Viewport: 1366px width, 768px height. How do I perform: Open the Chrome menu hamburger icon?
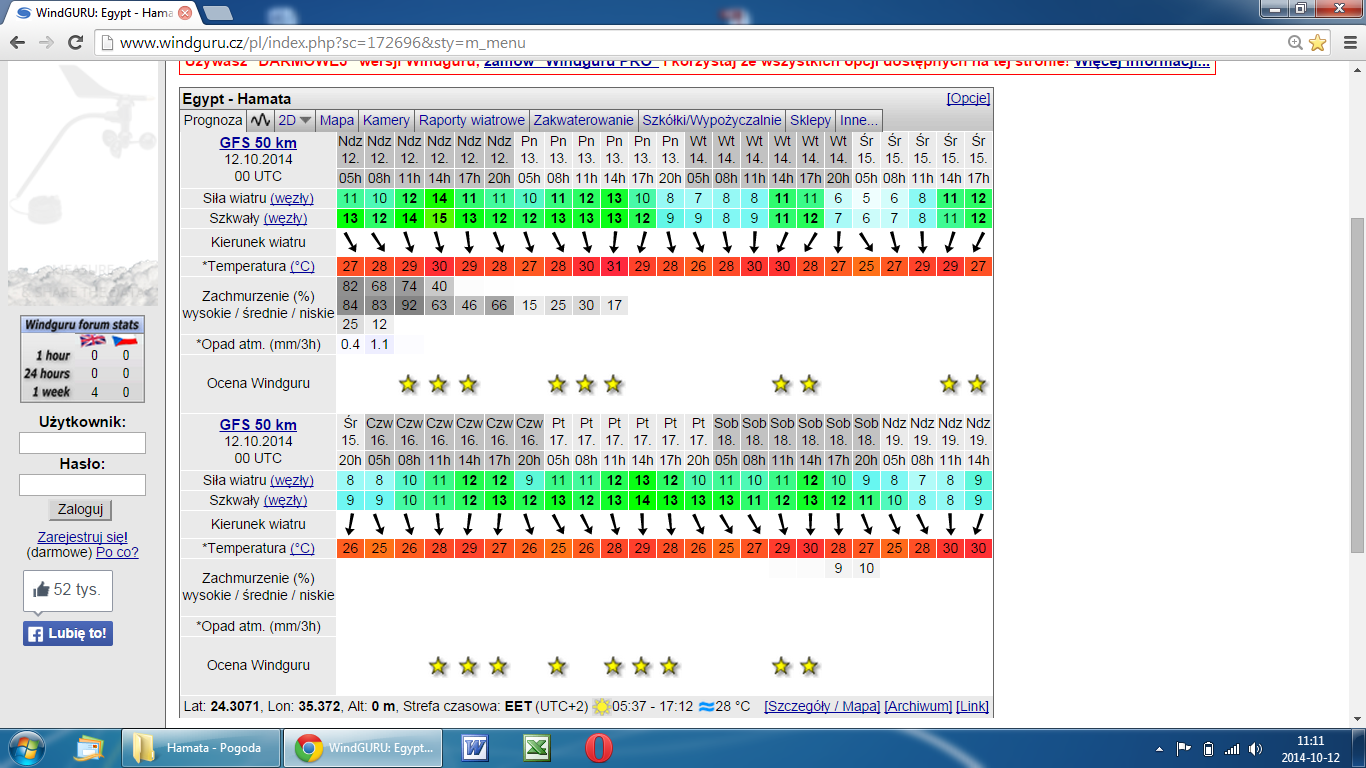click(x=1348, y=43)
